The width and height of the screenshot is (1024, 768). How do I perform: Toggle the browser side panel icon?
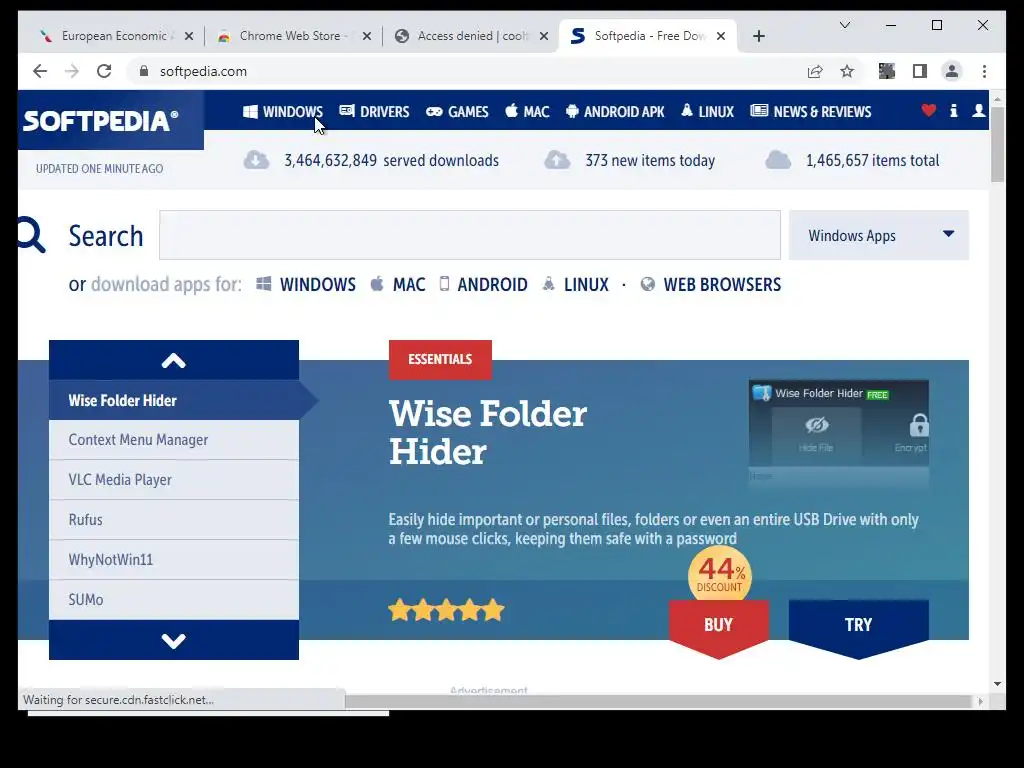(x=920, y=71)
